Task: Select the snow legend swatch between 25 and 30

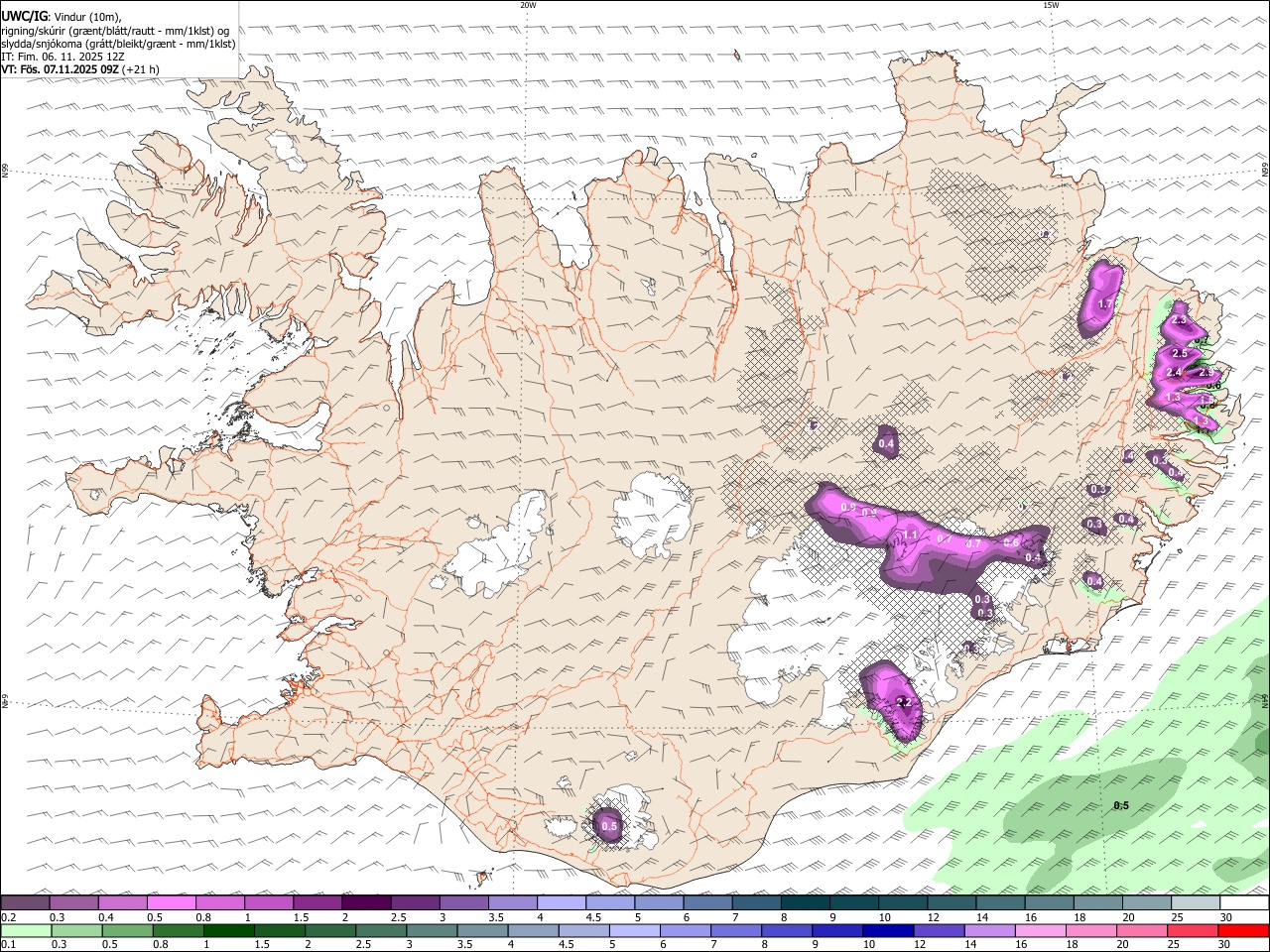Action: [x=1196, y=902]
